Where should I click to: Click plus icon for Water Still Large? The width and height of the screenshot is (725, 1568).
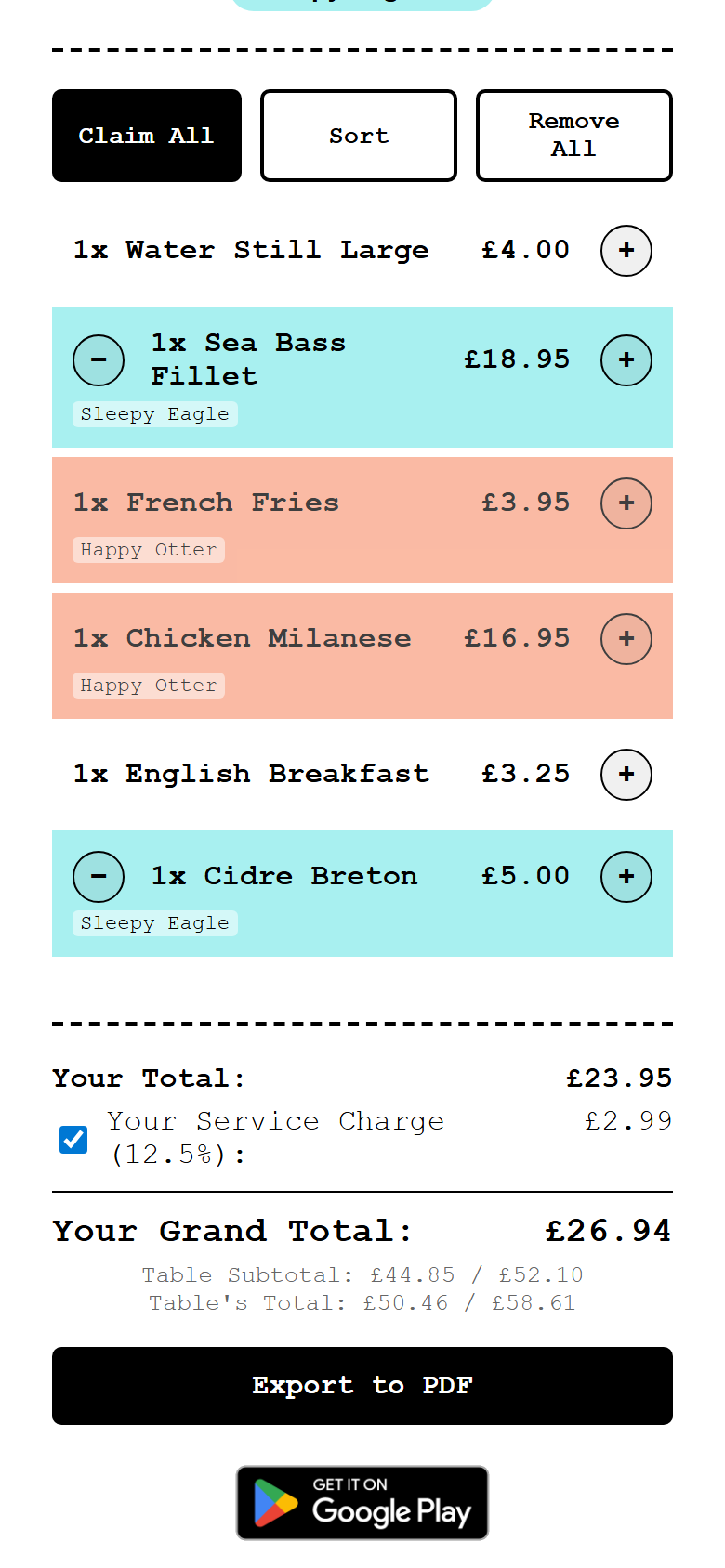coord(626,251)
